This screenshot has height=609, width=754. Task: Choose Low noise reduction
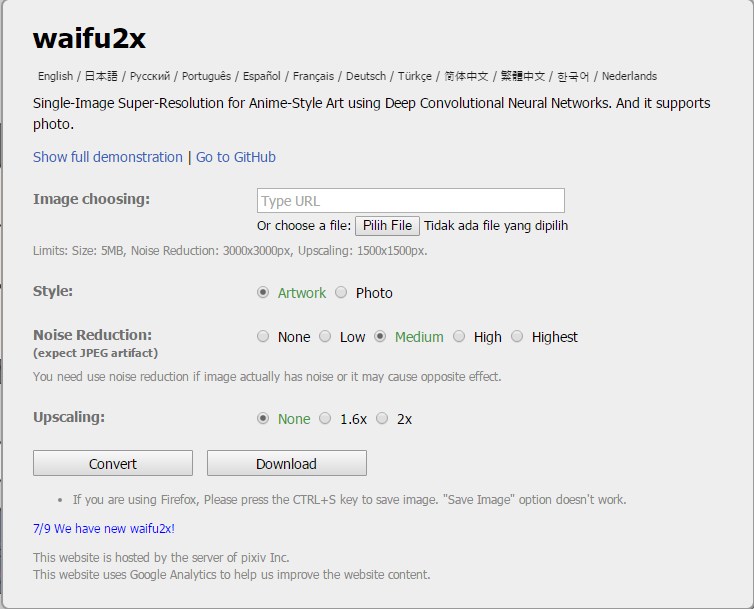tap(325, 336)
